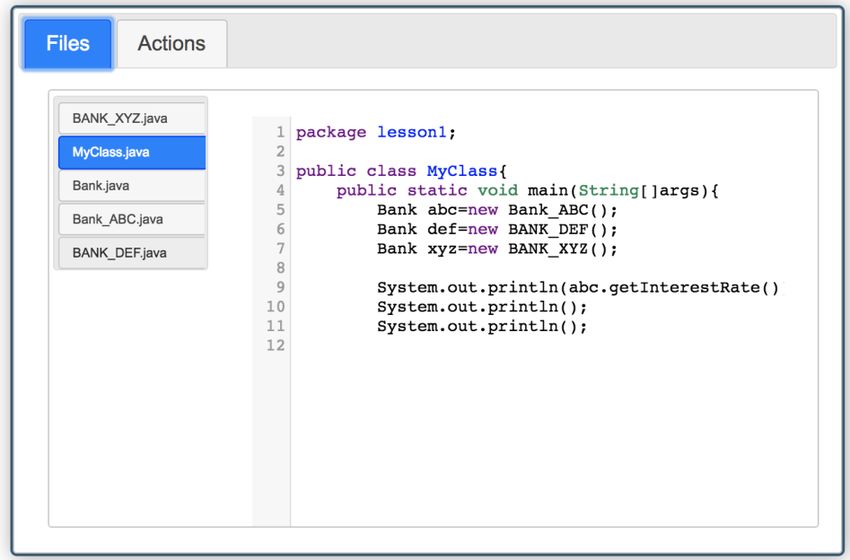Click the abc.getInterestRate() println statement
The image size is (850, 560).
(578, 287)
